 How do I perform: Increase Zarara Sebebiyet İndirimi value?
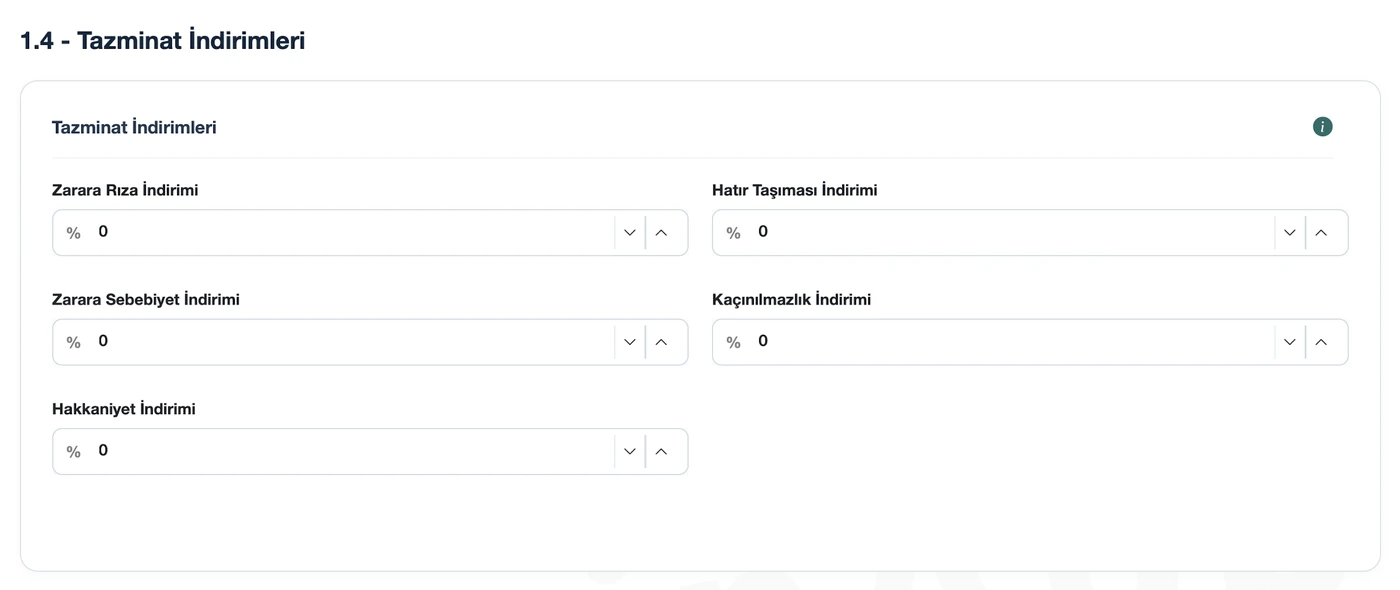tap(661, 342)
